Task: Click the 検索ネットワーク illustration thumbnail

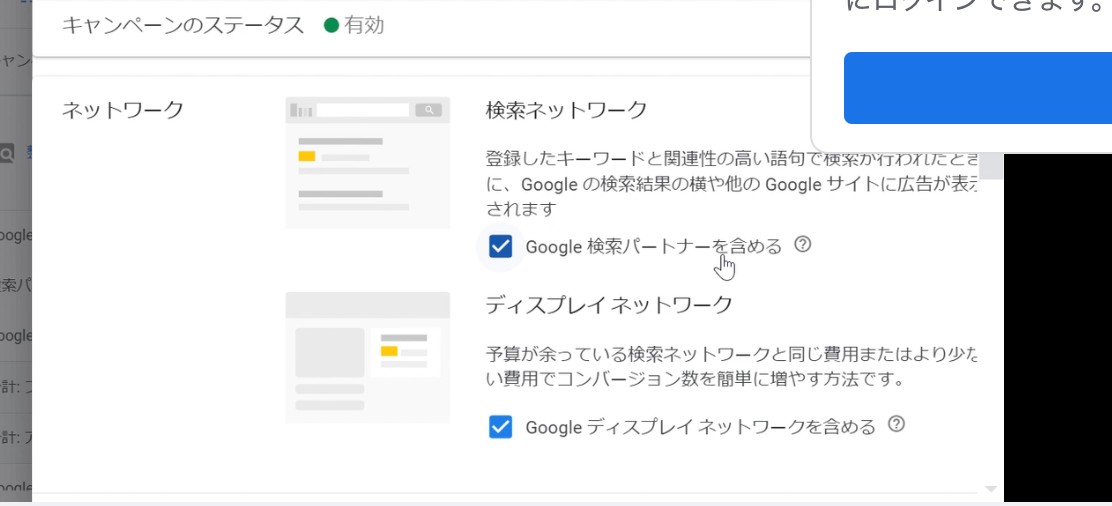Action: [367, 163]
